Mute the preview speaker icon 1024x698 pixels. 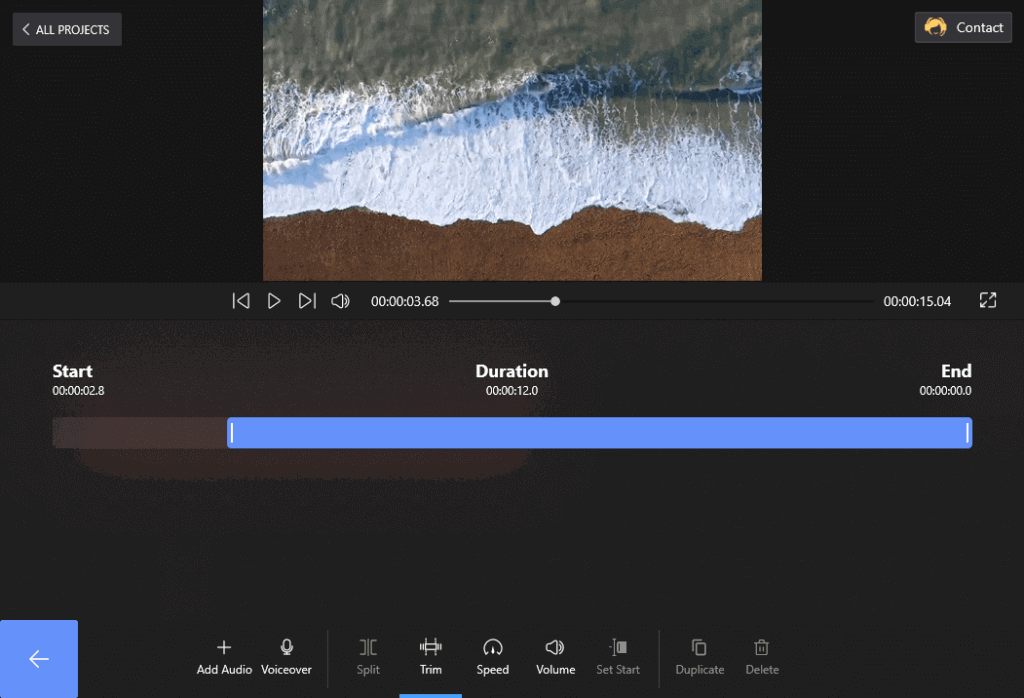340,301
